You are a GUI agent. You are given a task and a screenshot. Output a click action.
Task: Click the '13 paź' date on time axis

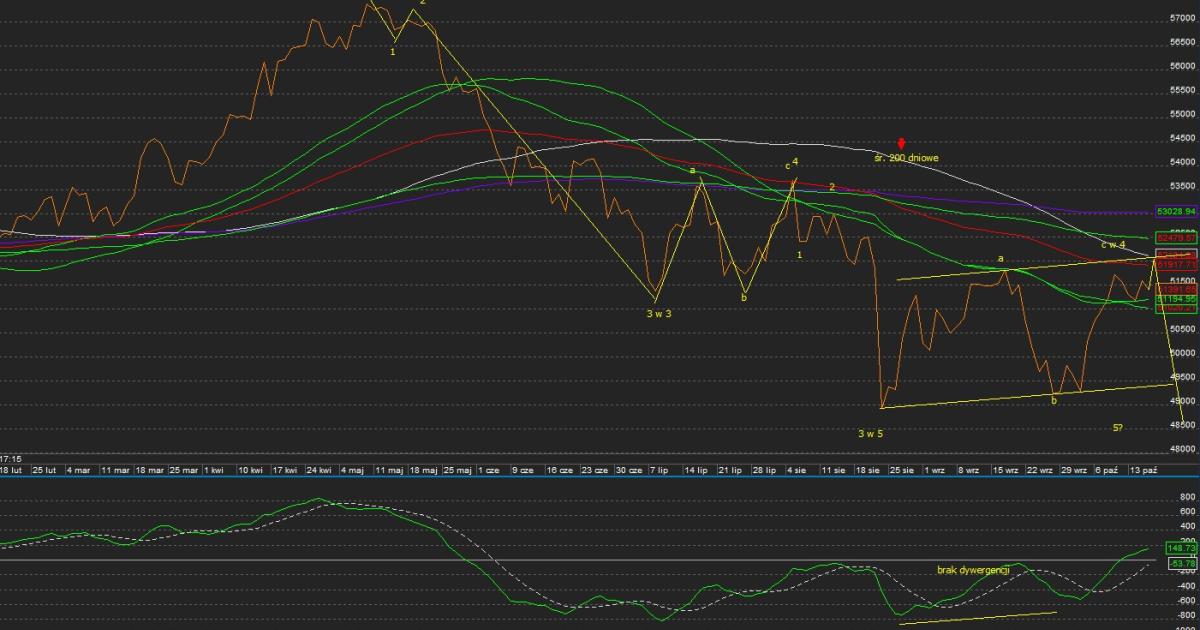(x=1143, y=469)
